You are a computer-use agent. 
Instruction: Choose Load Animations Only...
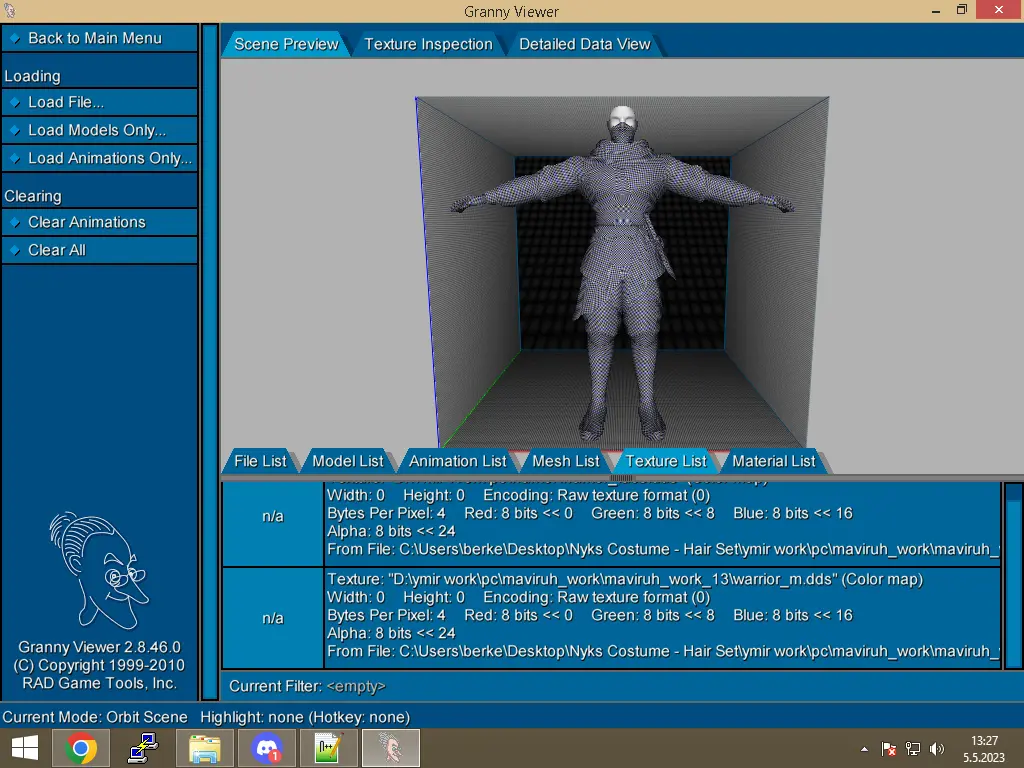(x=99, y=158)
